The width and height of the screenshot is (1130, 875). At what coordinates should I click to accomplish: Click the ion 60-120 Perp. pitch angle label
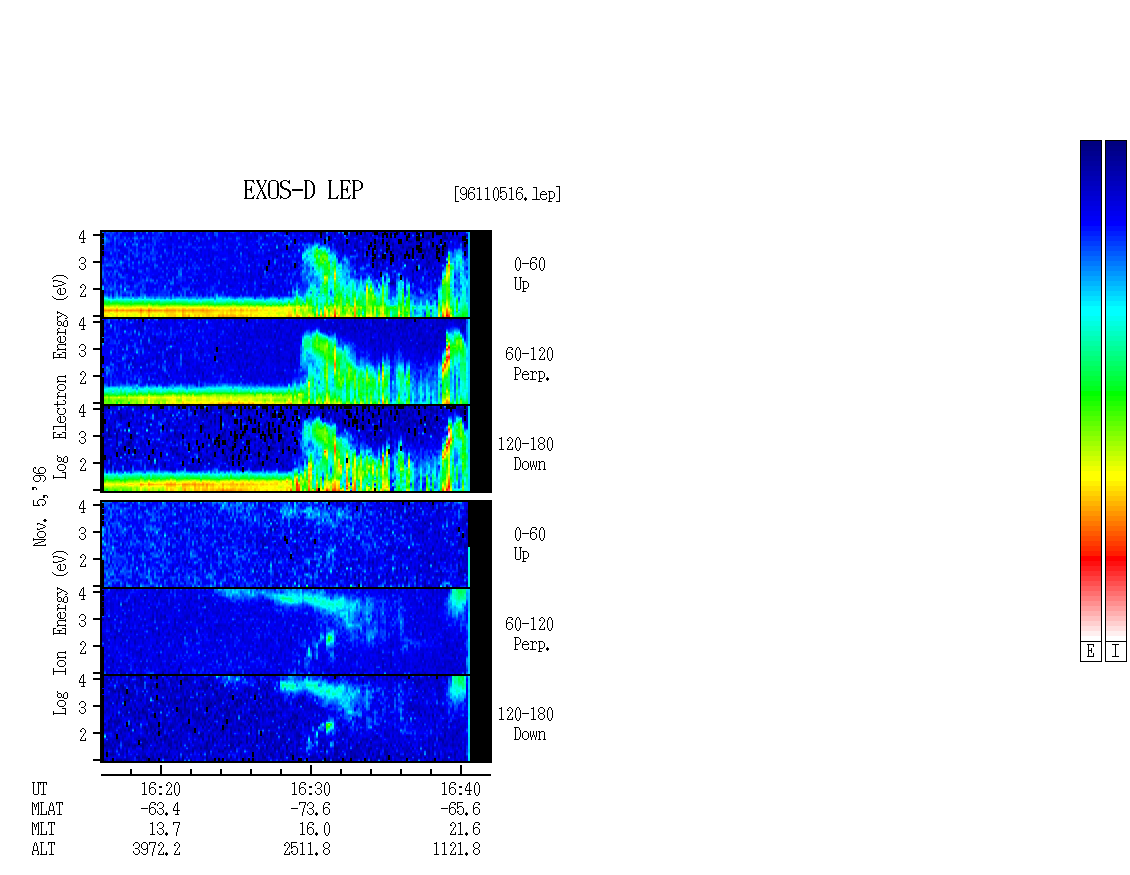pyautogui.click(x=529, y=634)
